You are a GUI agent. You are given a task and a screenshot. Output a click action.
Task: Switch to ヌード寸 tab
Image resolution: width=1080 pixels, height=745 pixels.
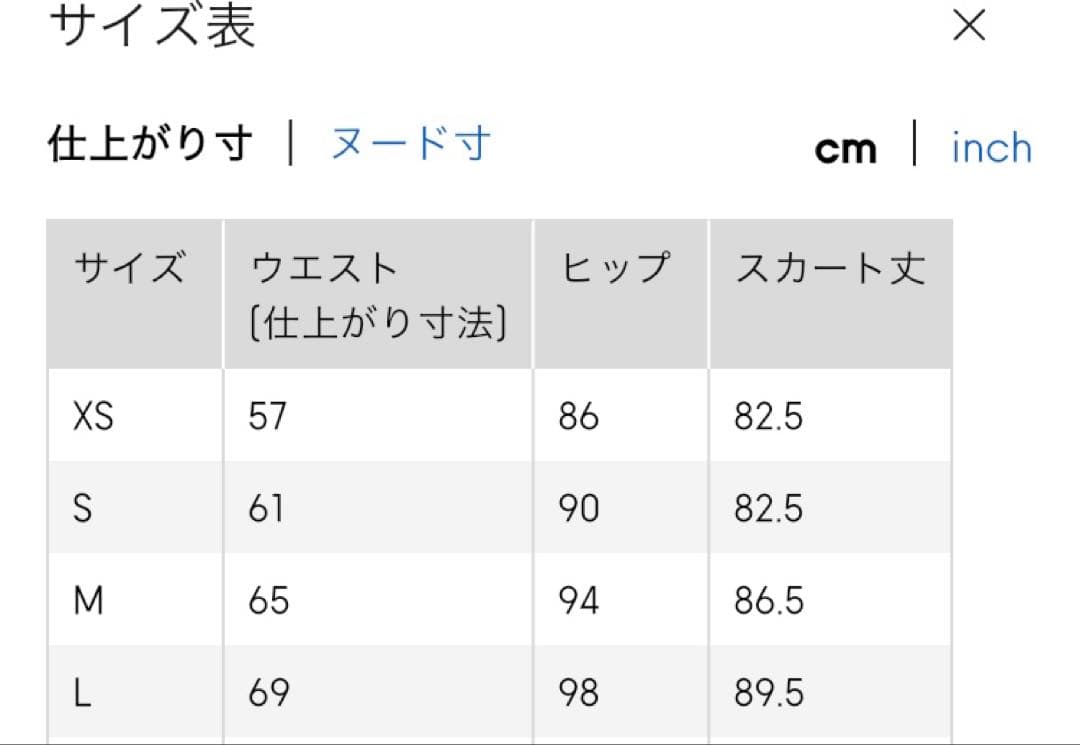click(411, 146)
